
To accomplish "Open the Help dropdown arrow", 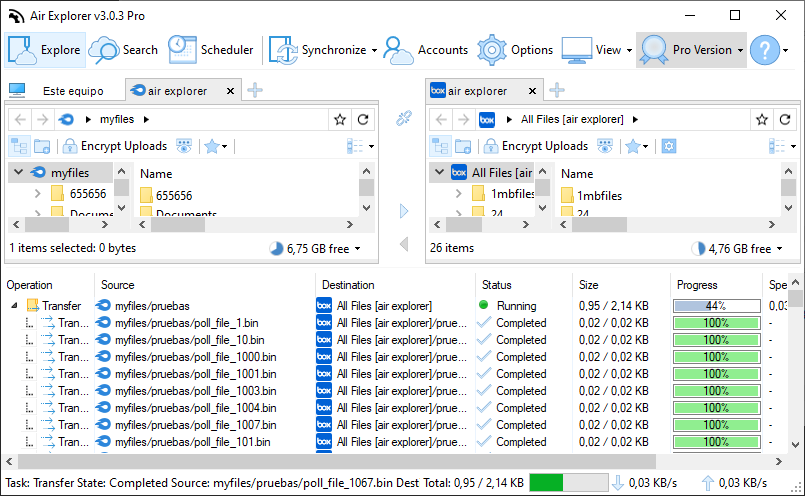I will pos(785,50).
